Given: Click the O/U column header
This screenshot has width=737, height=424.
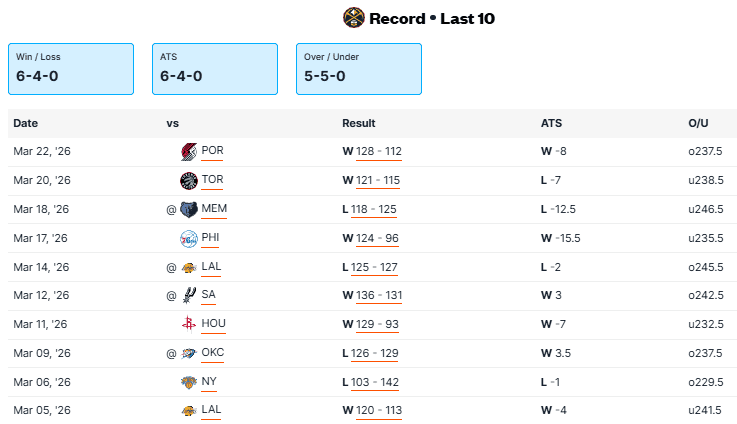Looking at the screenshot, I should point(698,123).
